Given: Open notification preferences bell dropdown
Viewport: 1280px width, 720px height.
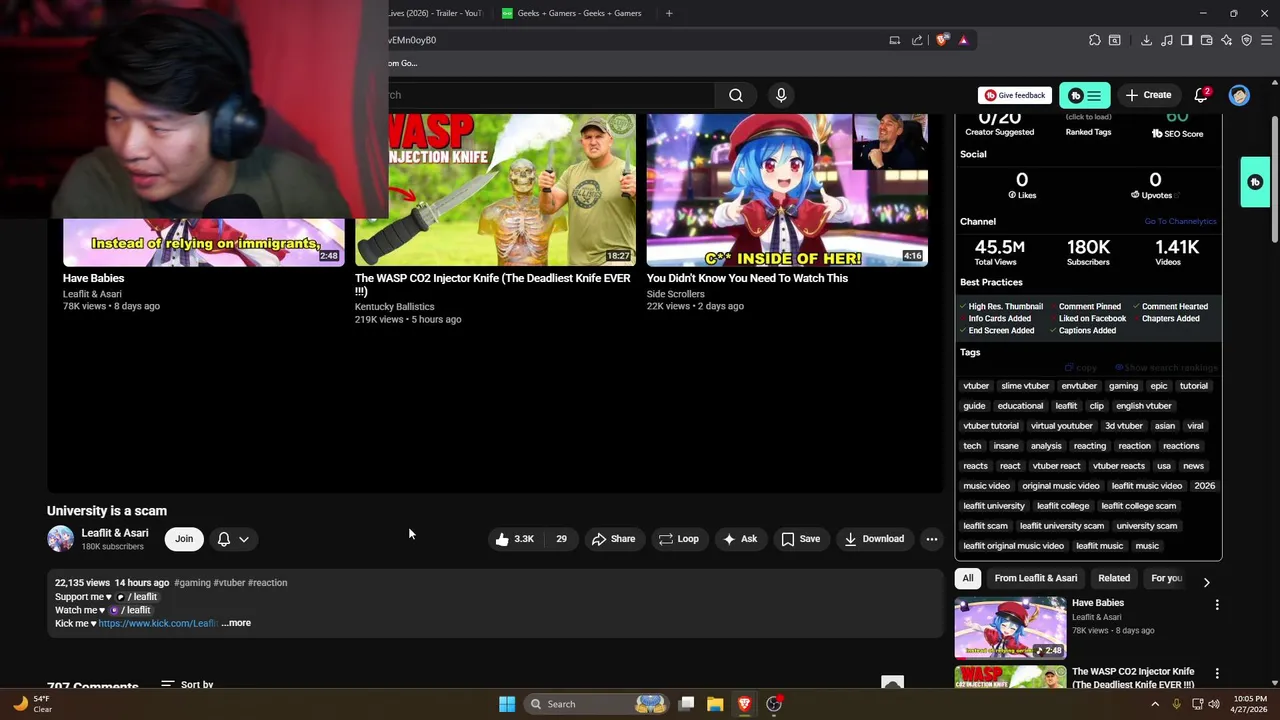Looking at the screenshot, I should [x=233, y=539].
